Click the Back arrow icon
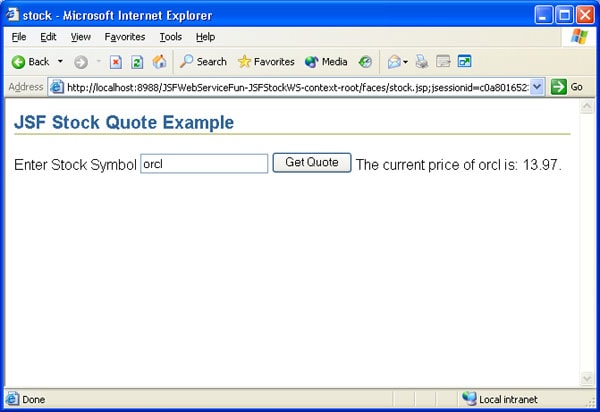 pos(18,62)
